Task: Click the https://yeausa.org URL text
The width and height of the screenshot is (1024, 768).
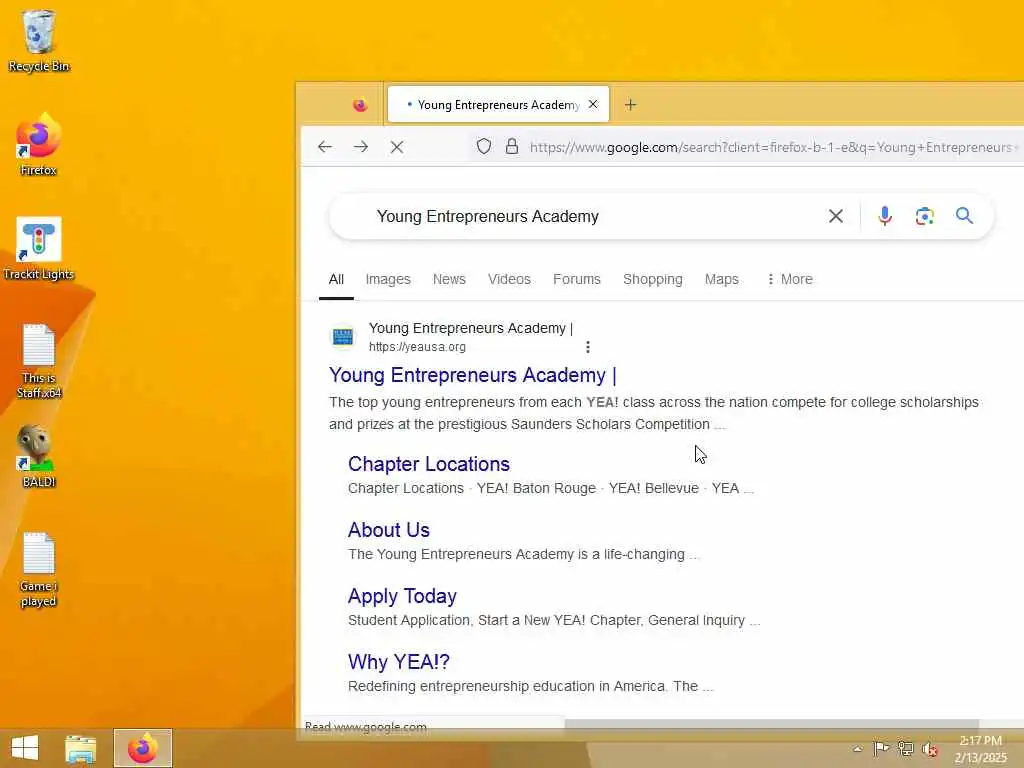Action: pyautogui.click(x=417, y=347)
